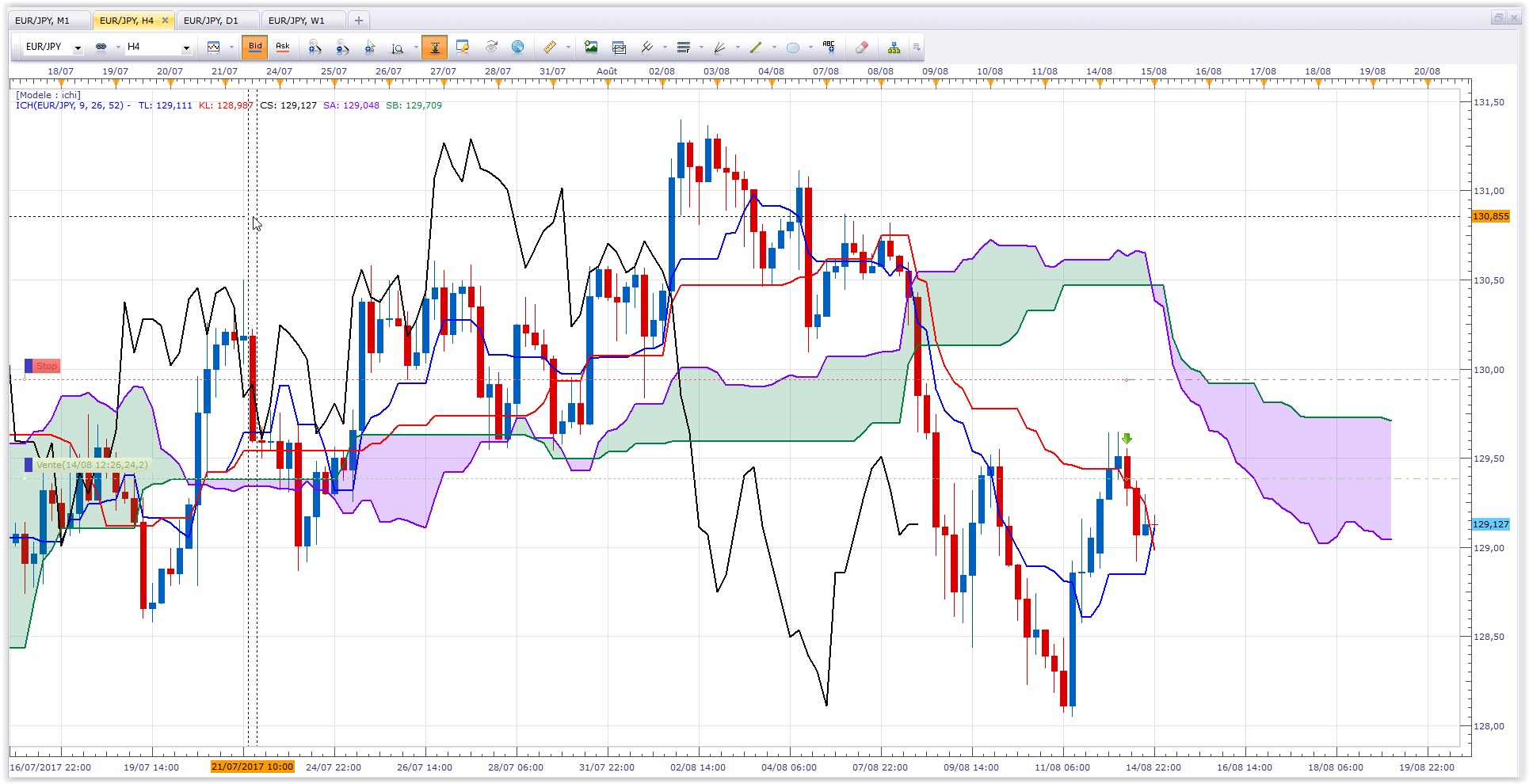Select the ruler measurement tool

tap(549, 48)
